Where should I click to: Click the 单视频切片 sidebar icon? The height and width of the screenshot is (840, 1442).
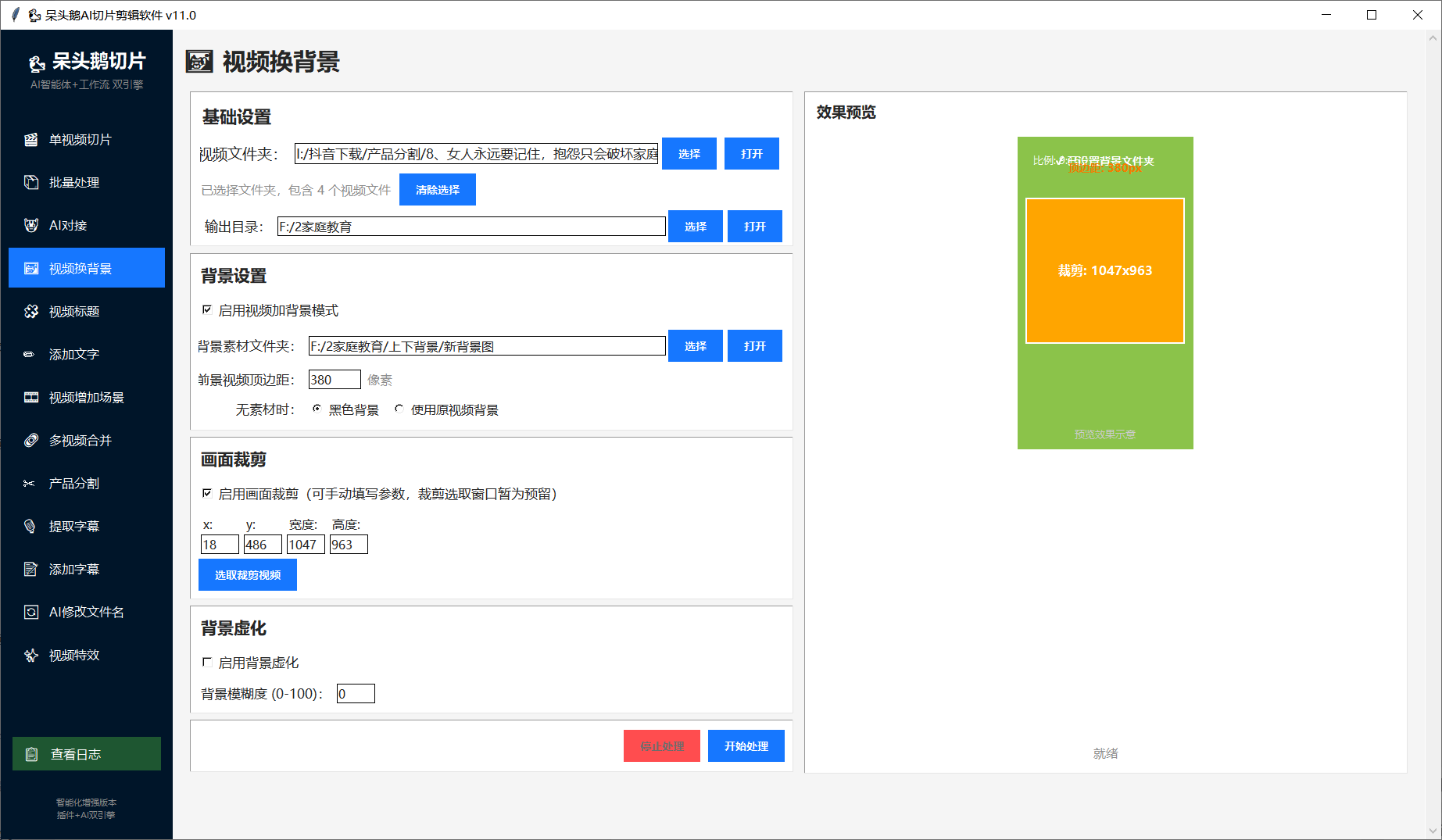click(x=31, y=140)
